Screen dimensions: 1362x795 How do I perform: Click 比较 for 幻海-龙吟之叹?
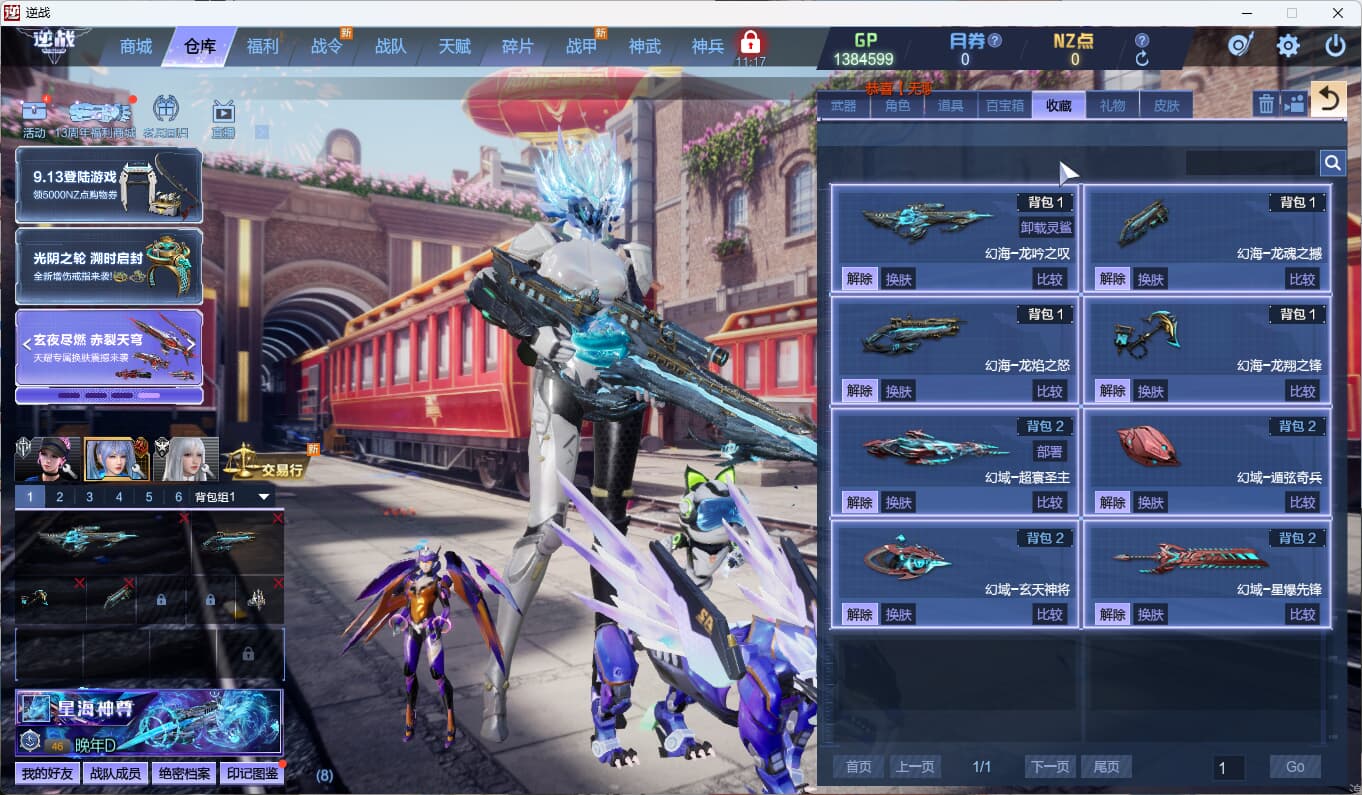1049,279
